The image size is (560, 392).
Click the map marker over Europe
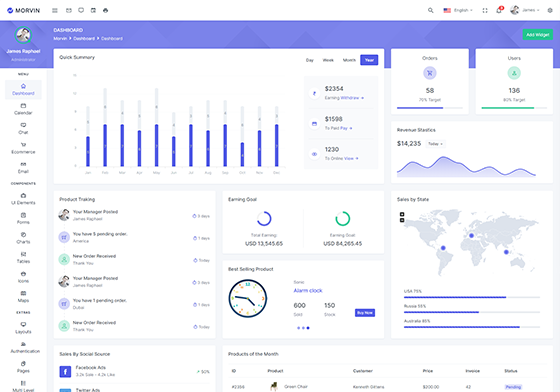coord(471,236)
